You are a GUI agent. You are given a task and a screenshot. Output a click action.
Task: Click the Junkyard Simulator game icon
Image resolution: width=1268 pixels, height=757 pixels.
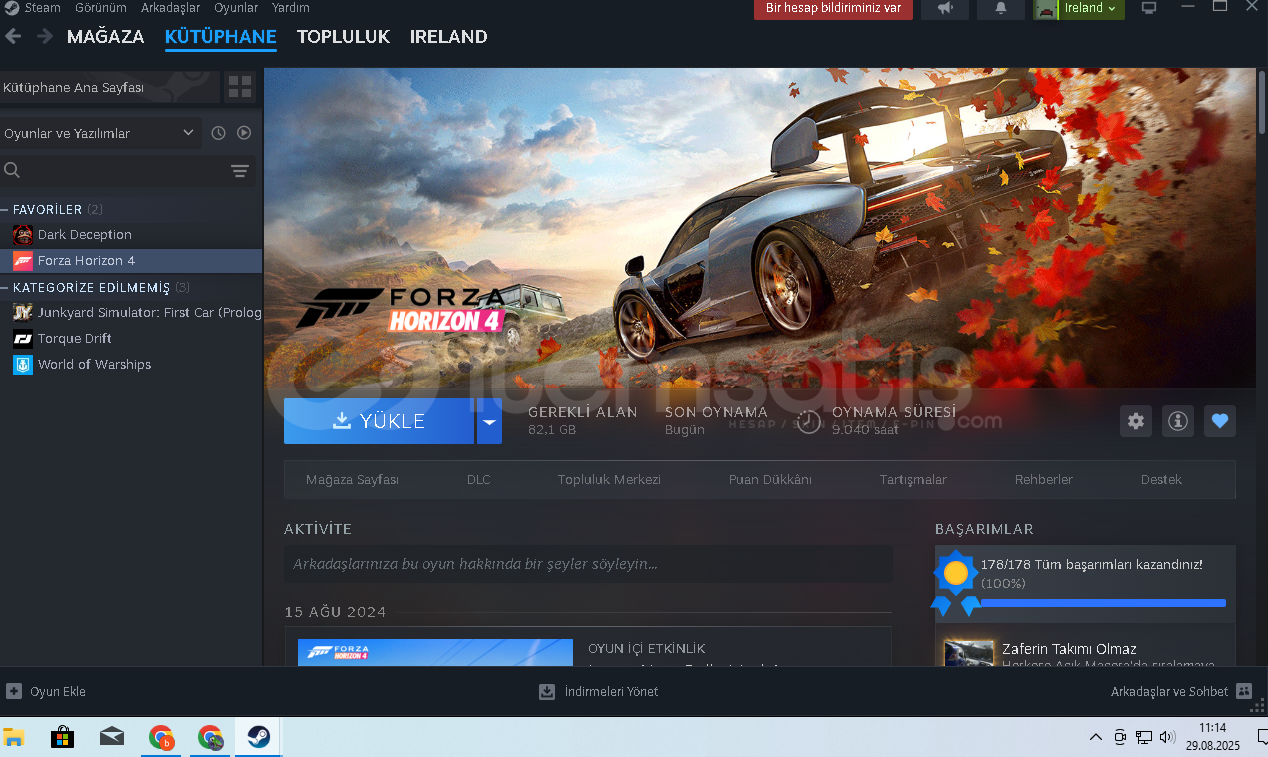[23, 313]
